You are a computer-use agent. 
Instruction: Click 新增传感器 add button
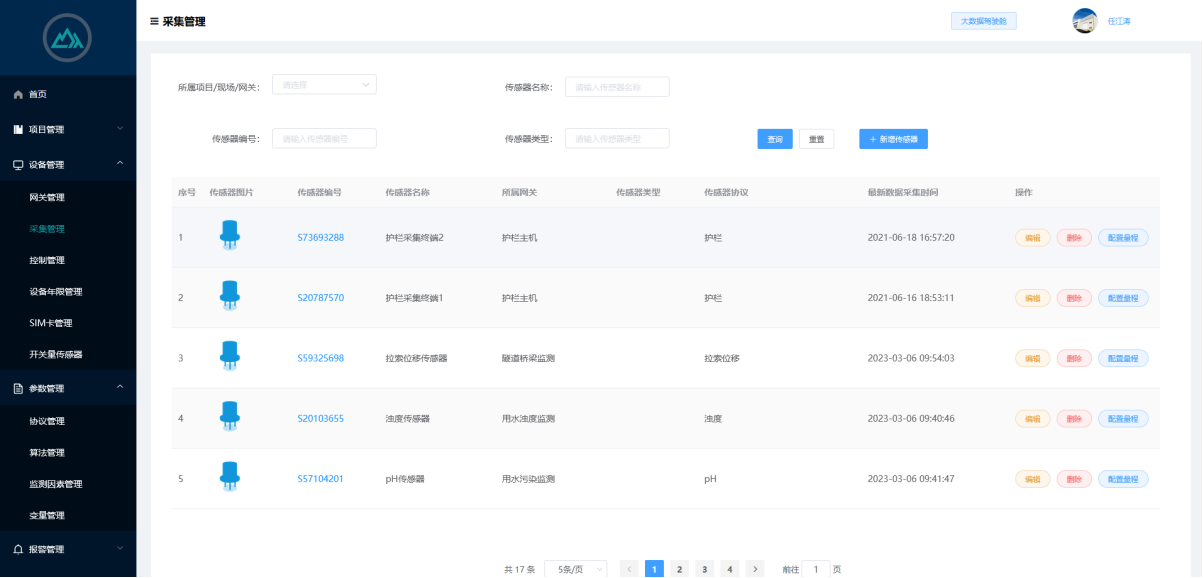pyautogui.click(x=893, y=139)
